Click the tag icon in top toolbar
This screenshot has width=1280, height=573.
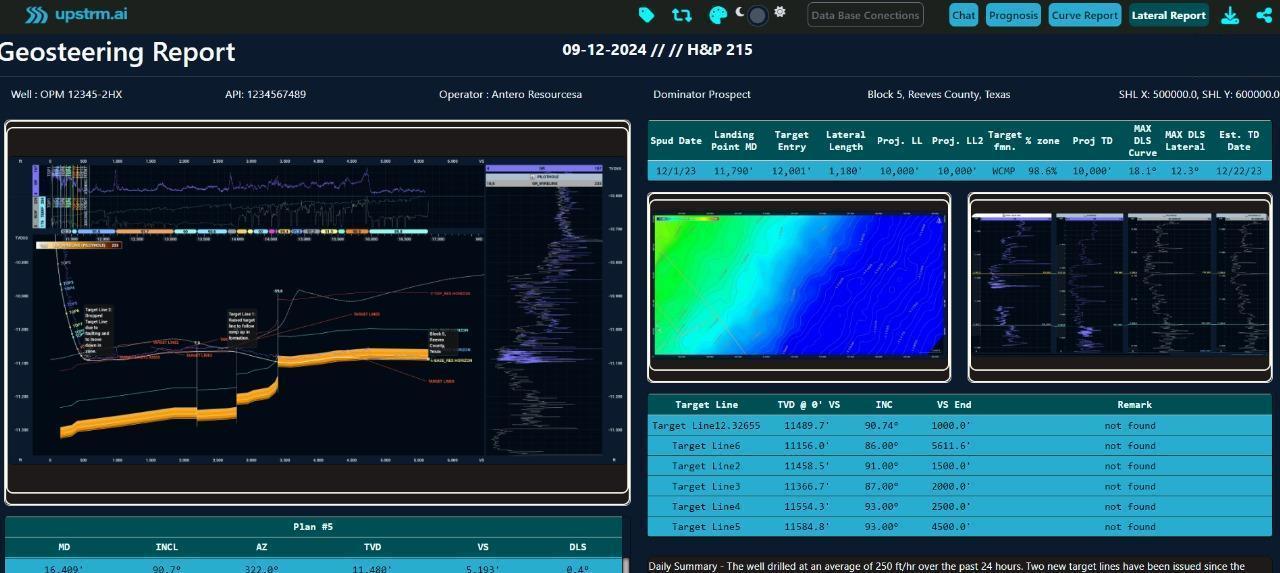coord(647,15)
